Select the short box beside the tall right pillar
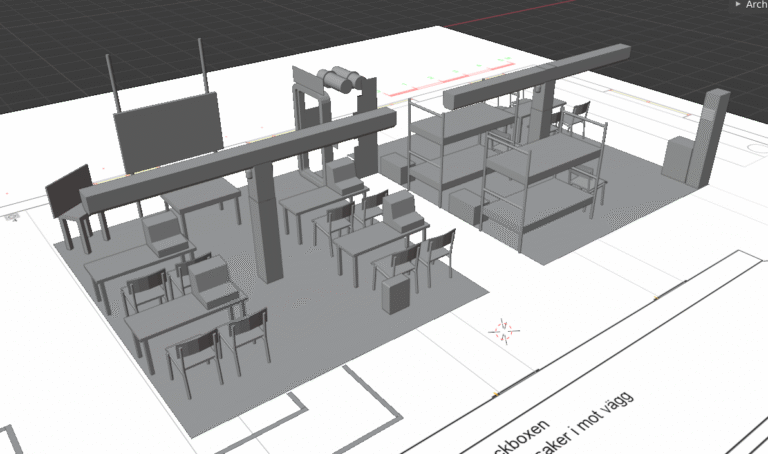 tap(676, 159)
